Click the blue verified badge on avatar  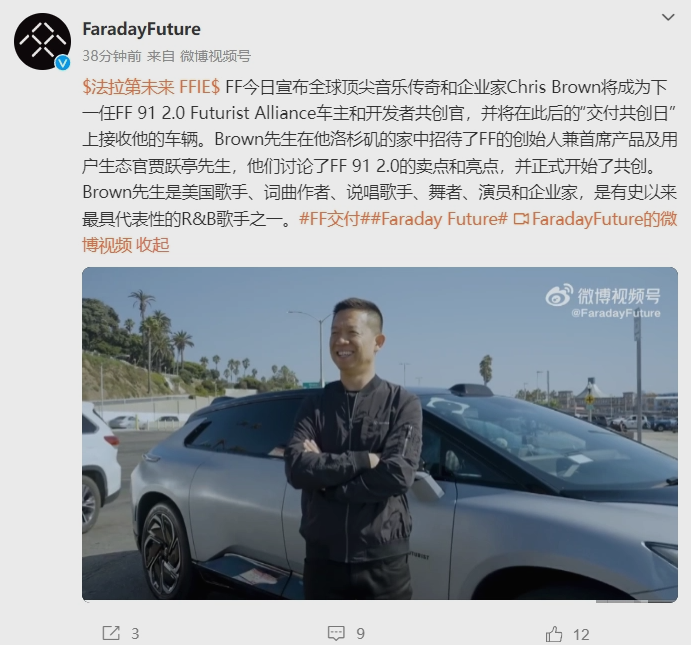(x=63, y=63)
